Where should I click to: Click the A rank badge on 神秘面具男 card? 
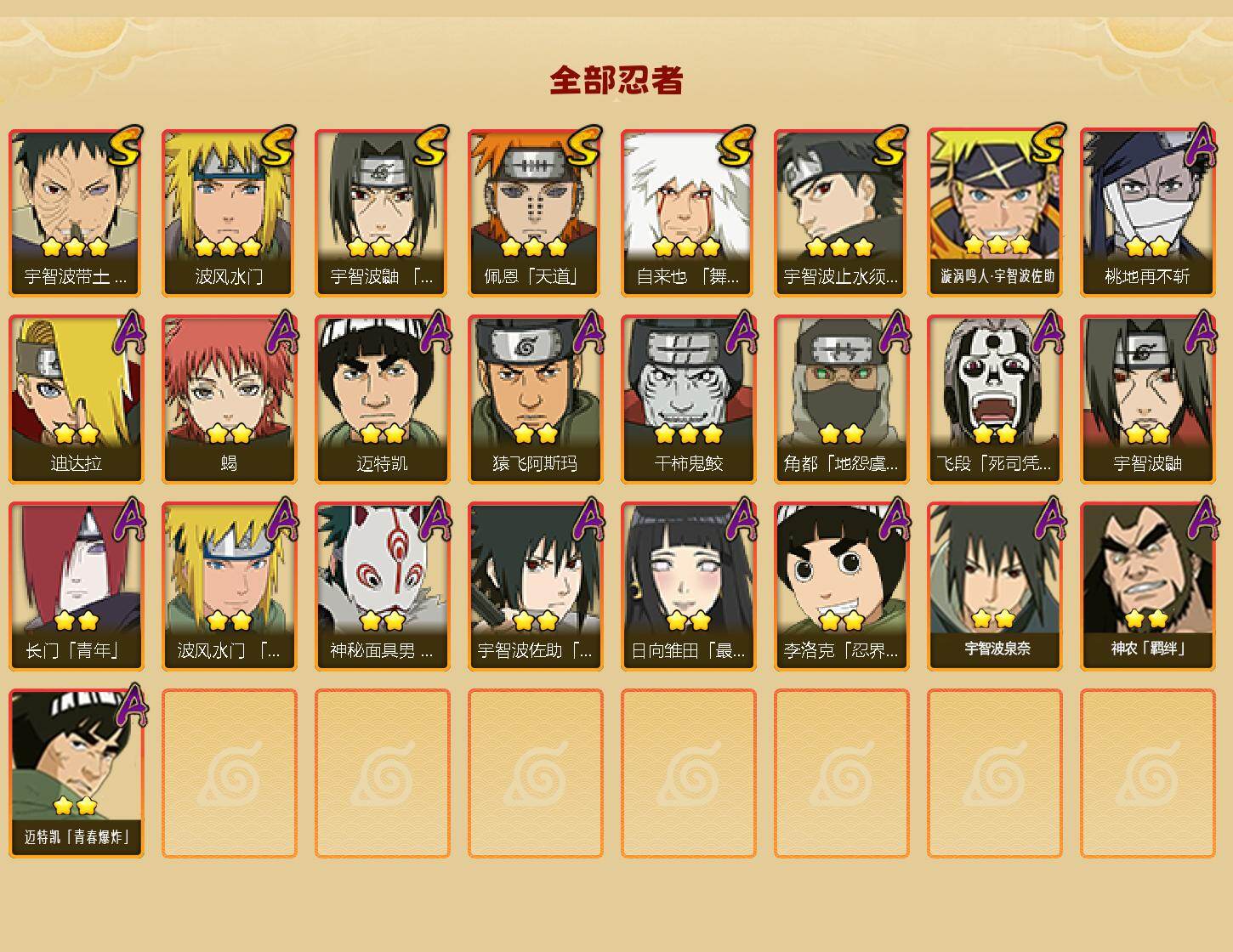[435, 518]
